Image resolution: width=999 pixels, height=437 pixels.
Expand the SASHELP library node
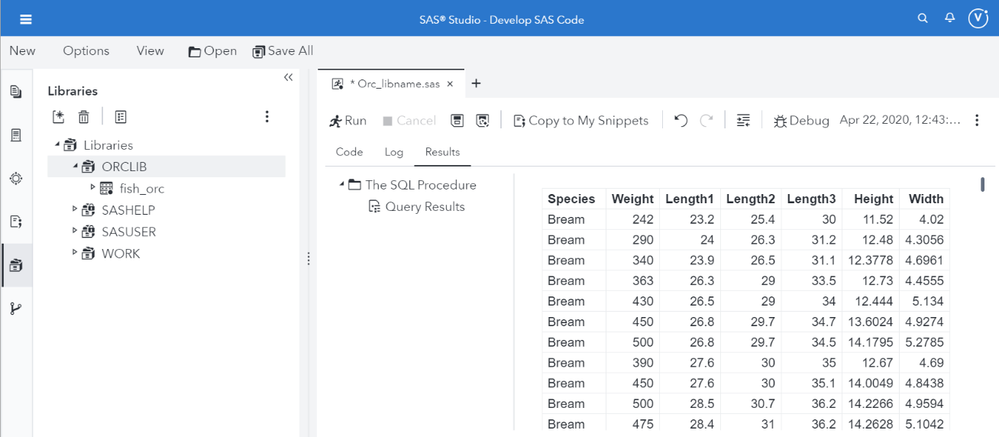[74, 210]
